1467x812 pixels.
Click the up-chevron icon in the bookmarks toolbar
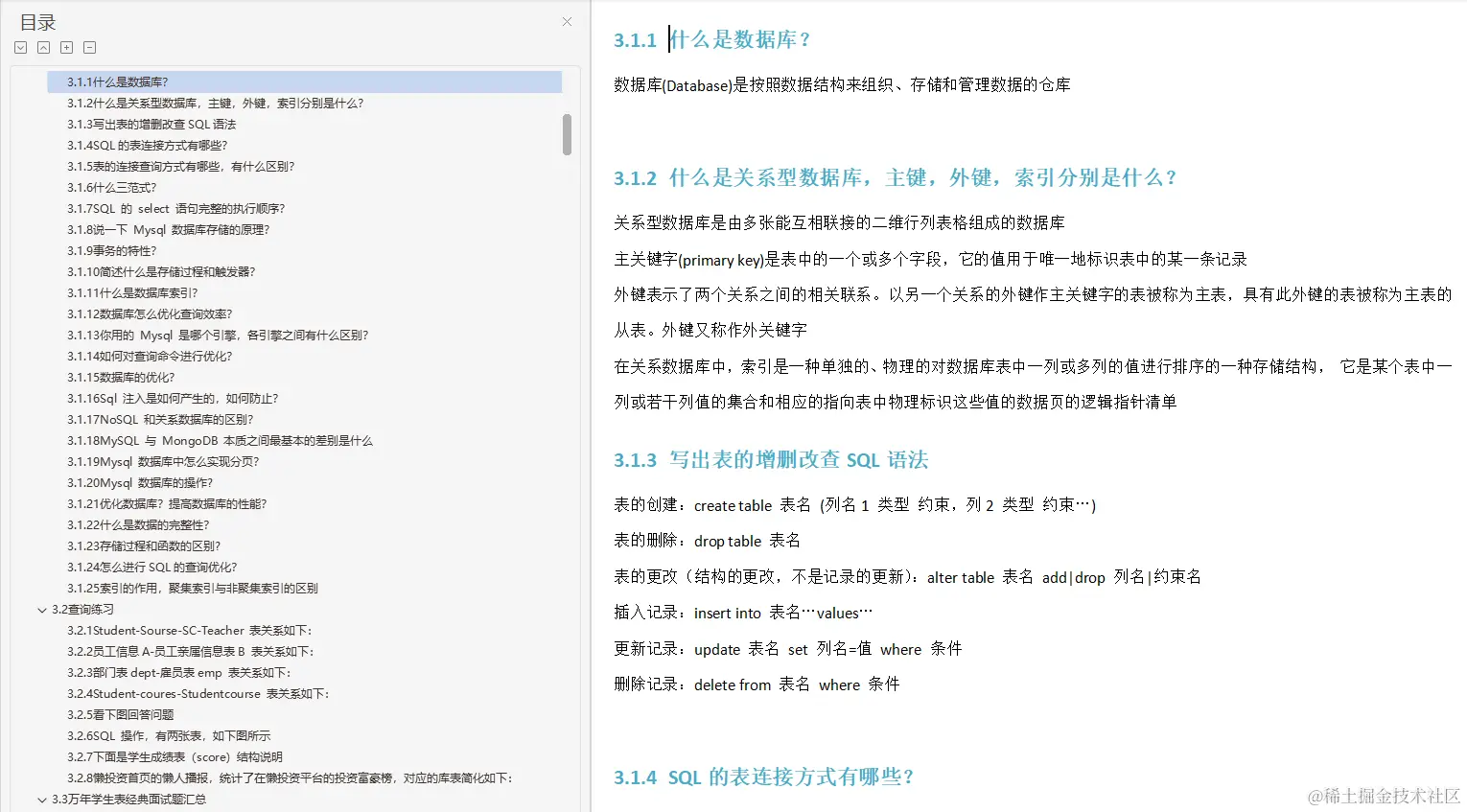pyautogui.click(x=43, y=46)
